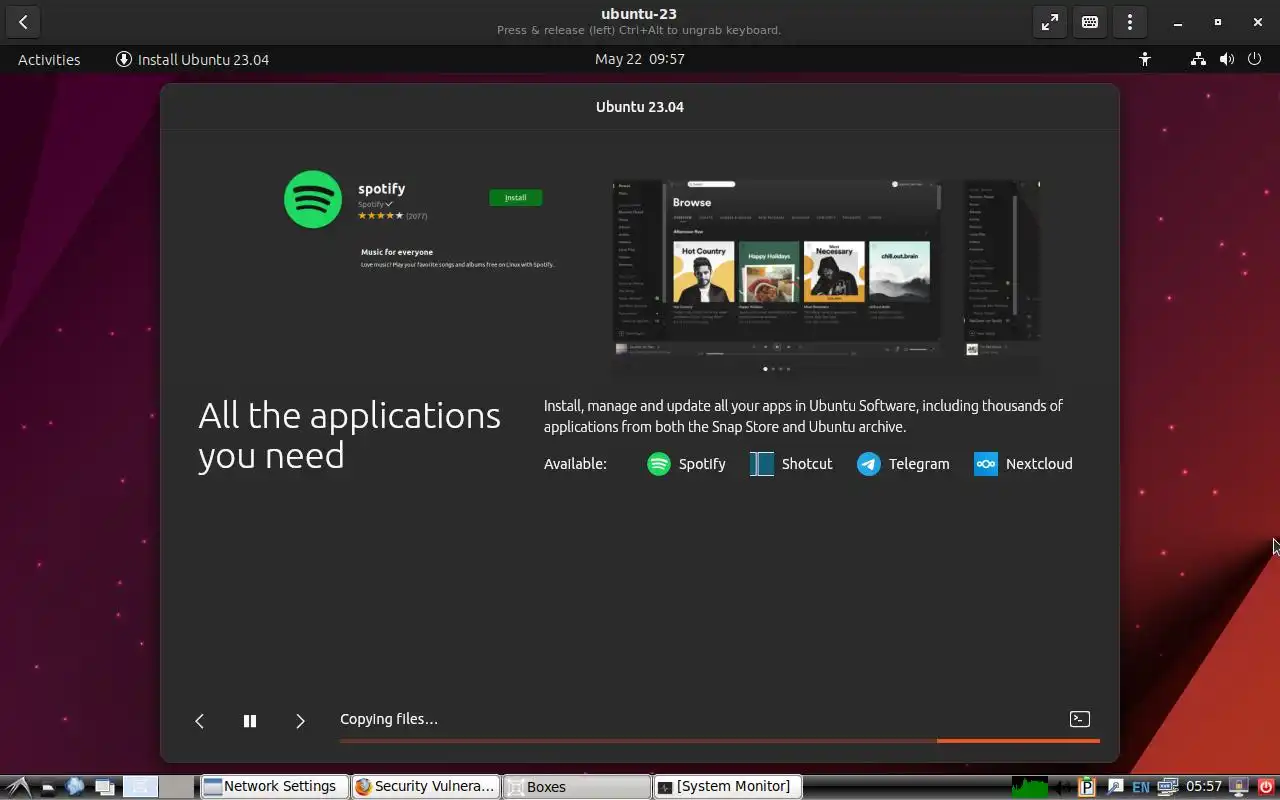Toggle fullscreen for the ubuntu-23 box
The width and height of the screenshot is (1280, 800).
click(x=1050, y=22)
